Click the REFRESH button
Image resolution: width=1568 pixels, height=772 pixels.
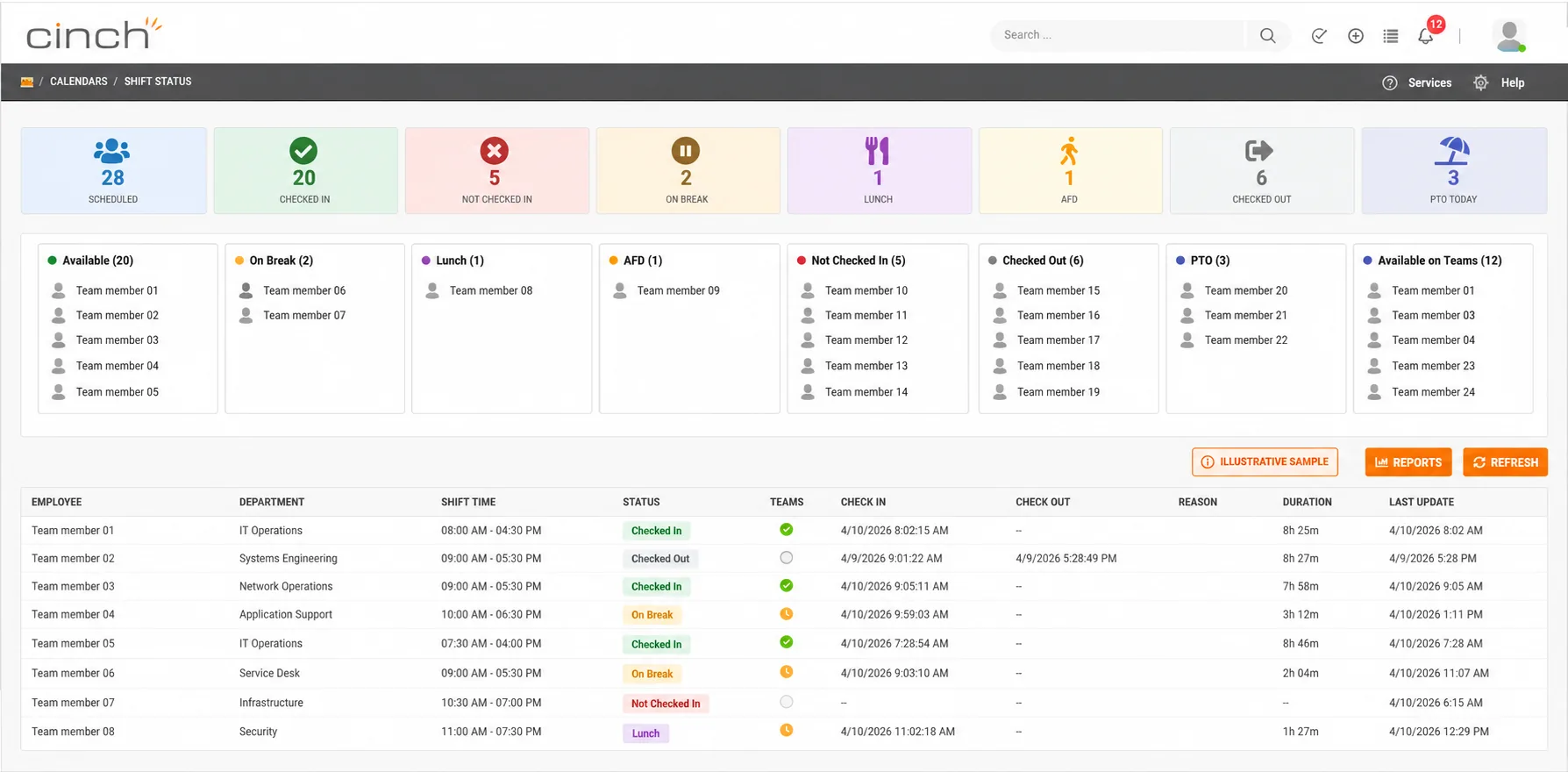(x=1505, y=462)
